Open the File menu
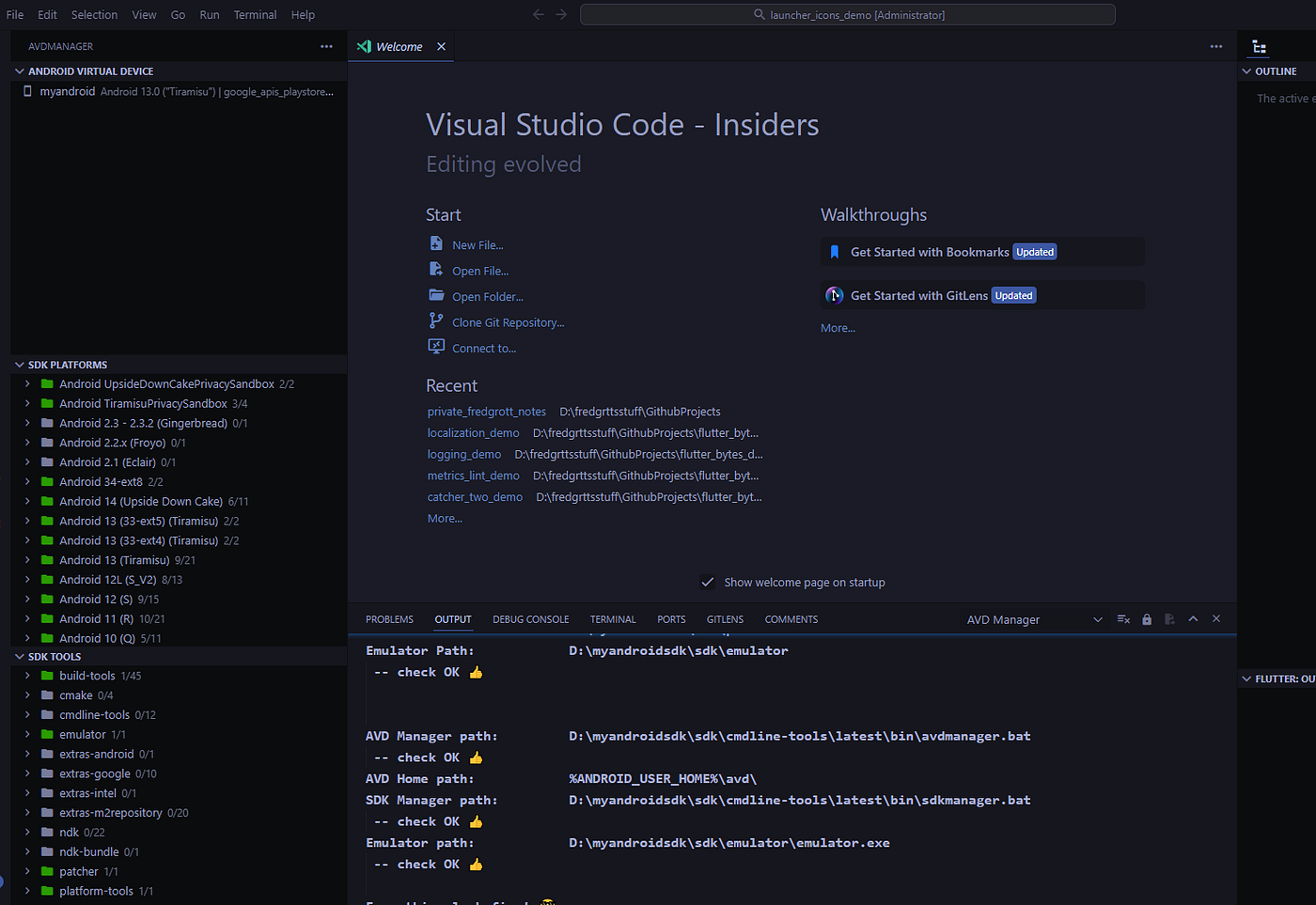This screenshot has height=905, width=1316. pos(15,14)
